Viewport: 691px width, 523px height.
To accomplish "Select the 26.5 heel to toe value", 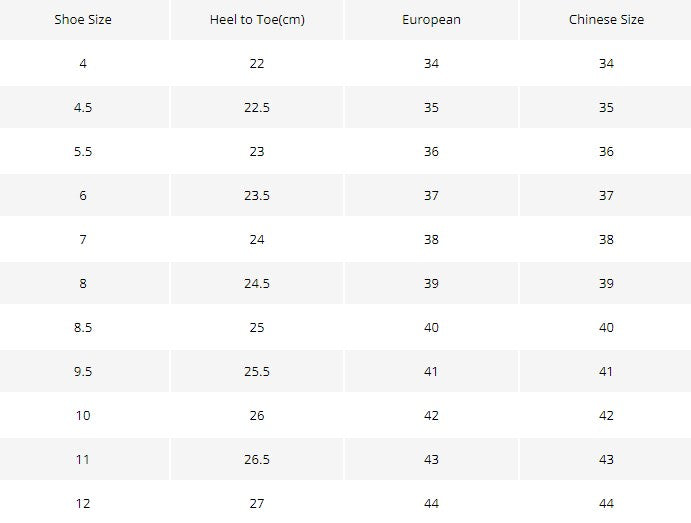I will [x=257, y=460].
